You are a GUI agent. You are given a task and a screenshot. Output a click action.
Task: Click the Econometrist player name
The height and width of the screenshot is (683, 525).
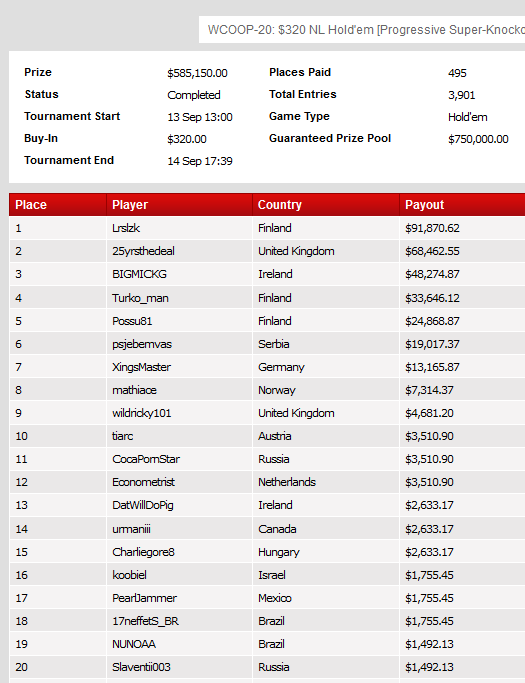[143, 482]
